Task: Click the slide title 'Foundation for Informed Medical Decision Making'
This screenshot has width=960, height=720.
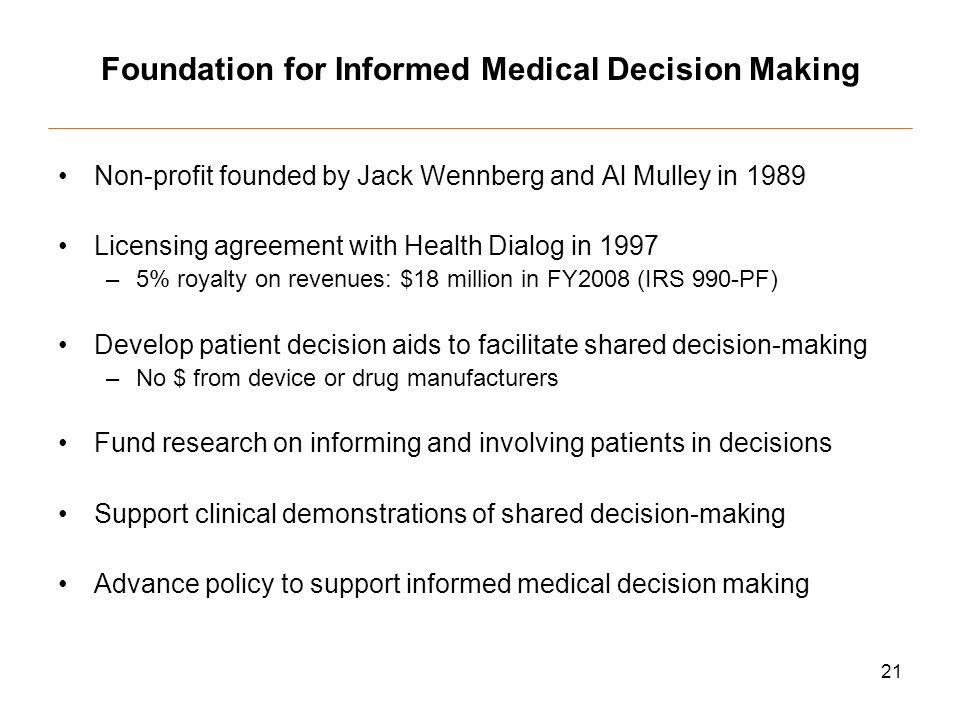Action: 480,69
